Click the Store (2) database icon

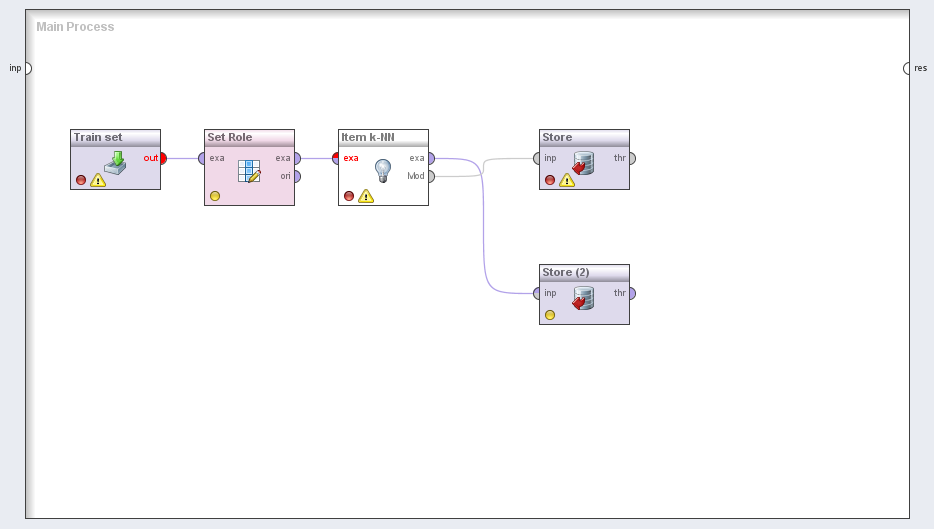(584, 298)
